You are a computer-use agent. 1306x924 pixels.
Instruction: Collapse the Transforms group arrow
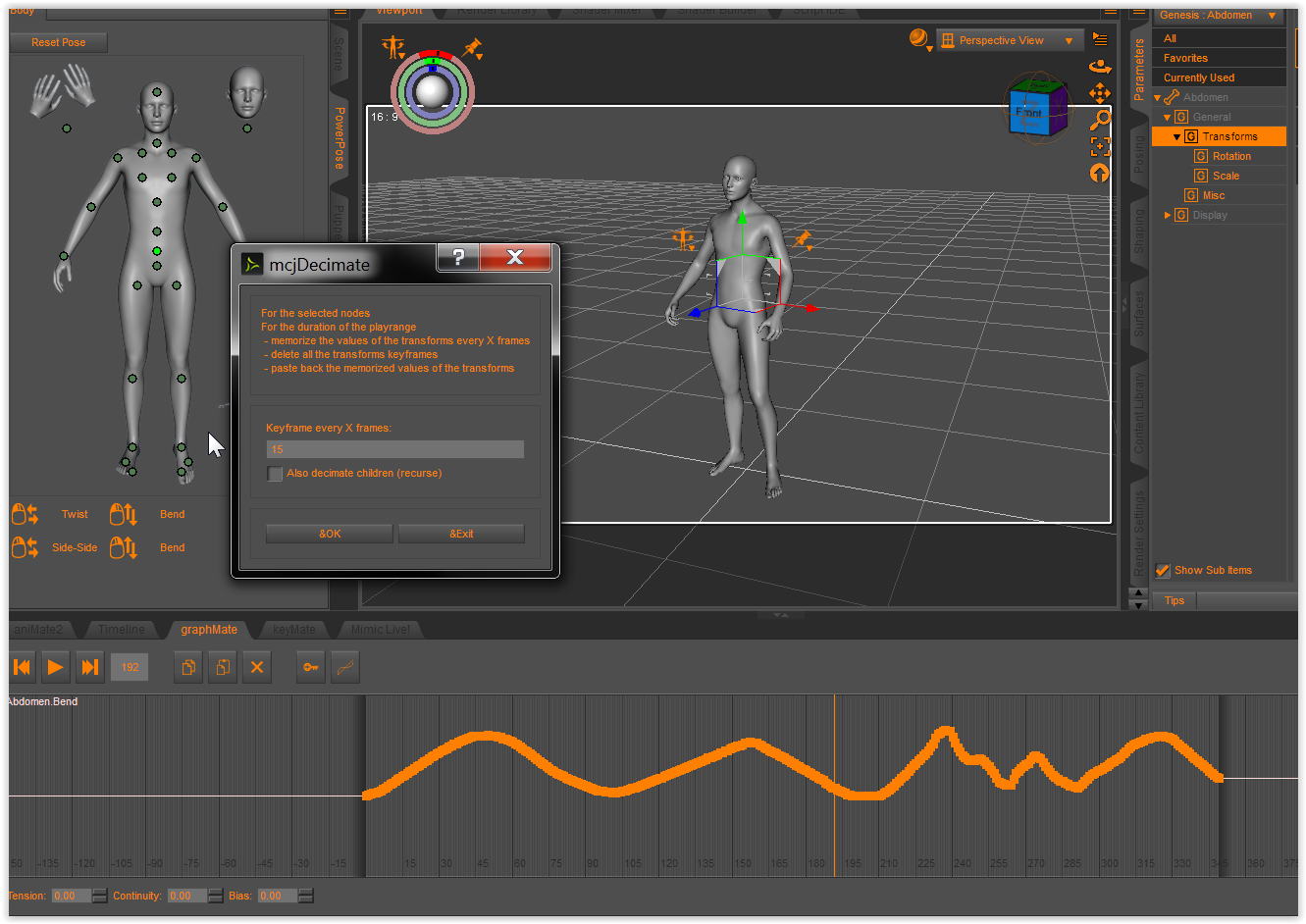tap(1177, 137)
